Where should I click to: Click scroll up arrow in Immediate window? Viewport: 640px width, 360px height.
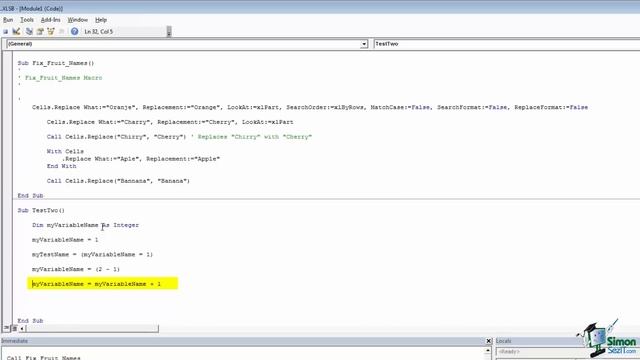[488, 351]
